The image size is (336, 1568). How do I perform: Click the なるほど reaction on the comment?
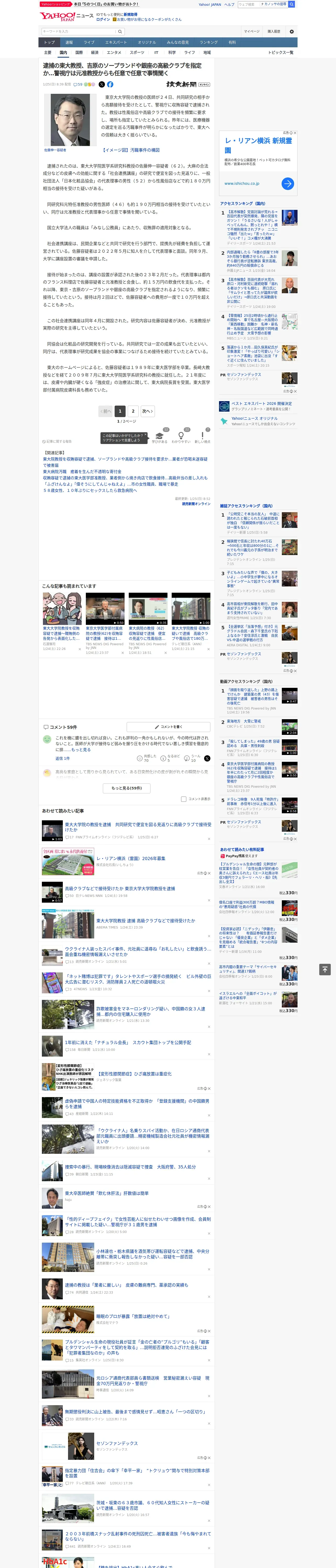(x=164, y=758)
